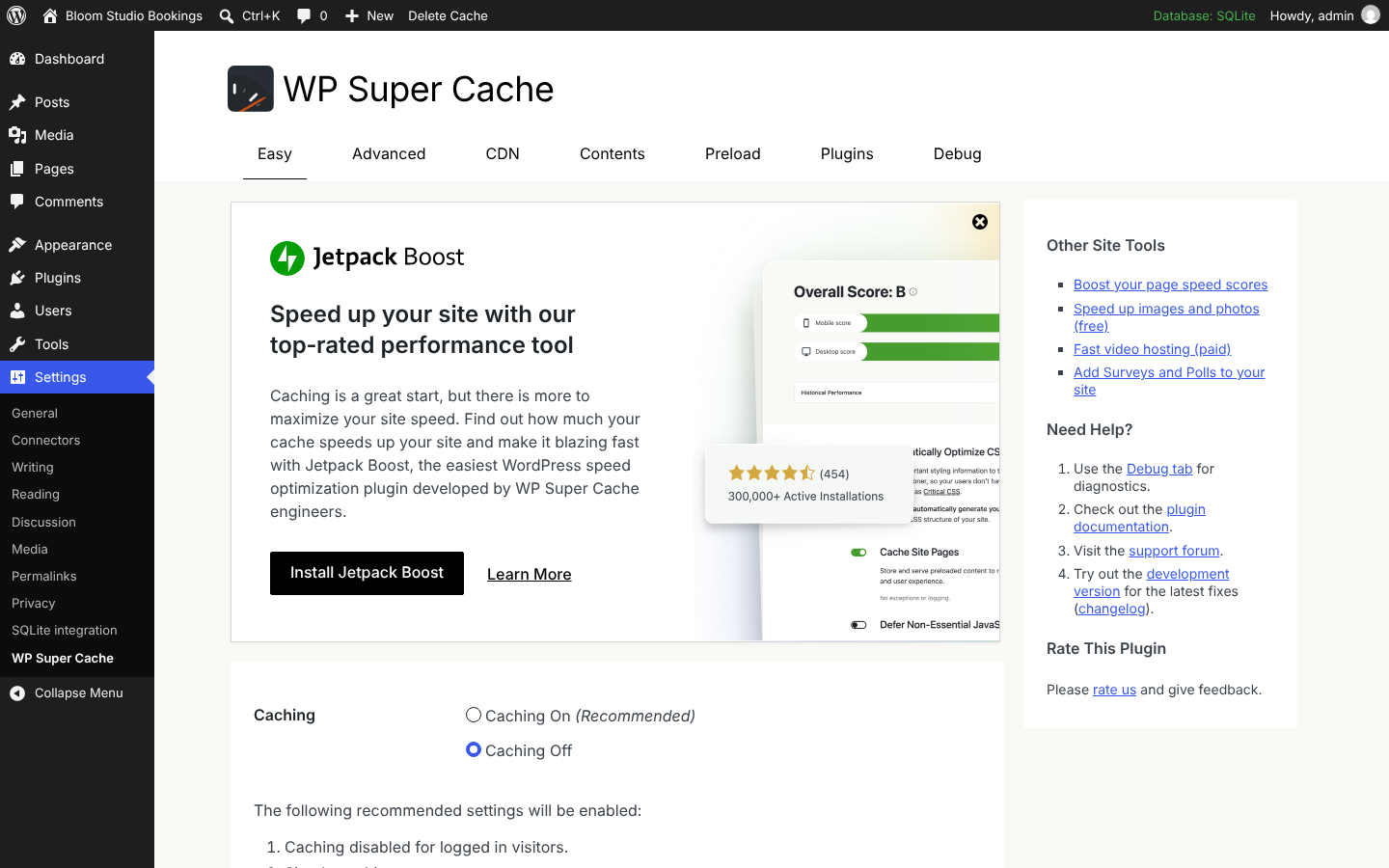This screenshot has width=1389, height=868.
Task: Open the Posts menu
Action: 77,102
